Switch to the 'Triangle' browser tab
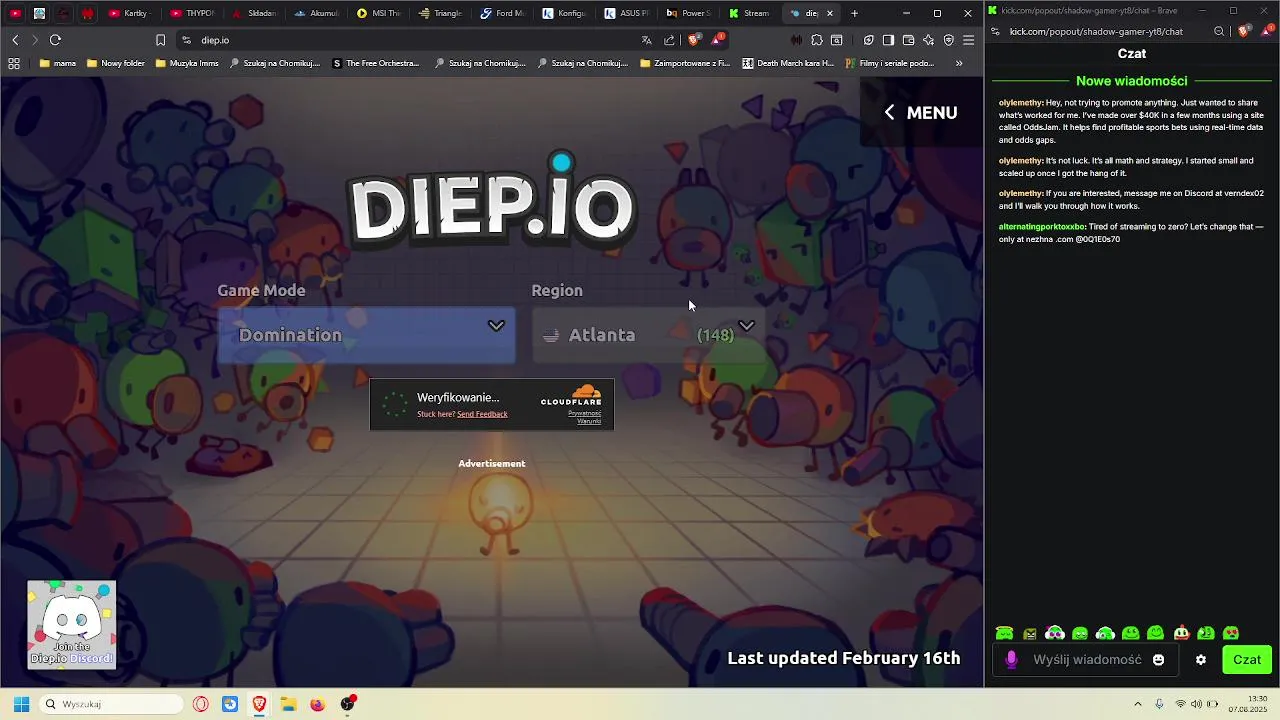The width and height of the screenshot is (1280, 720). coord(441,13)
